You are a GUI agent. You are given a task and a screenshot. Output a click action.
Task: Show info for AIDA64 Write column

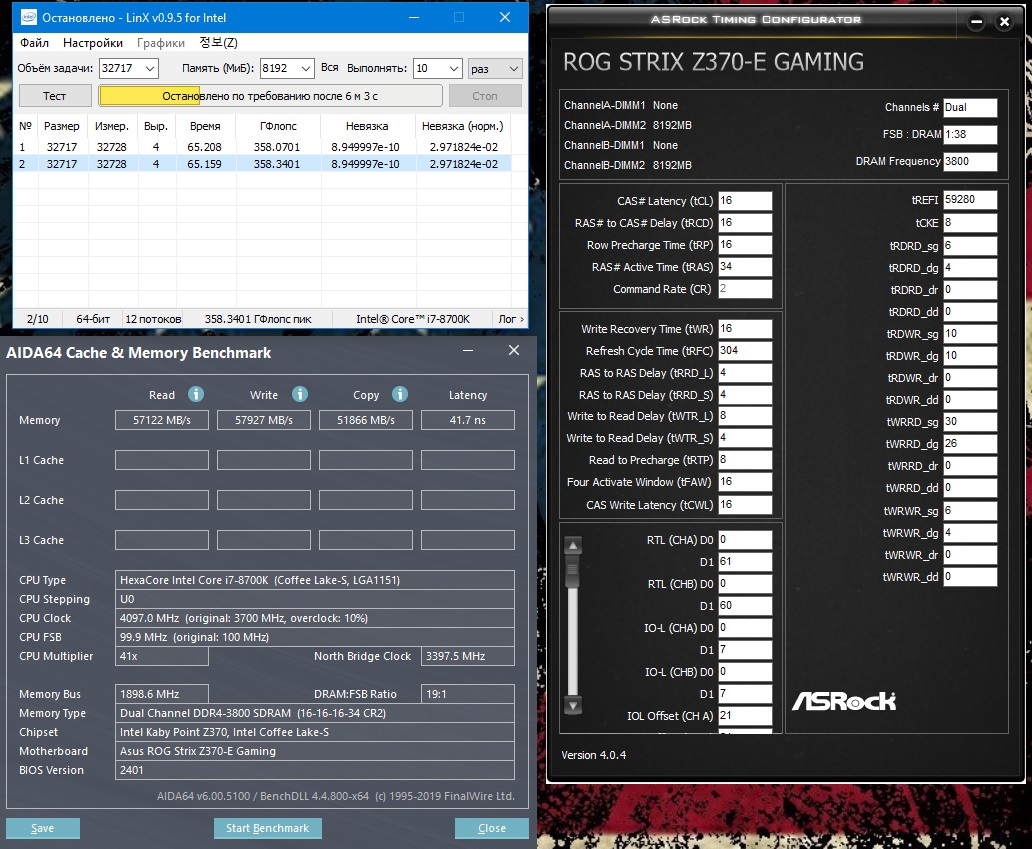click(300, 394)
